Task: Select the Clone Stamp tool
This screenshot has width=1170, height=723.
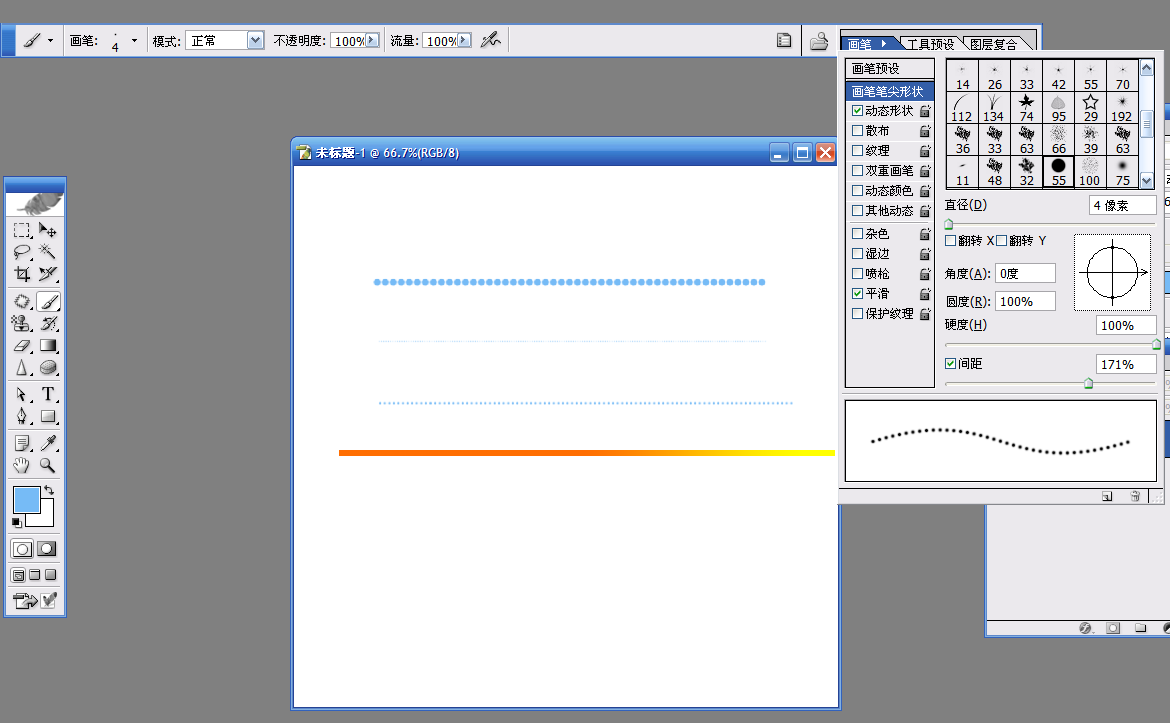Action: 22,324
